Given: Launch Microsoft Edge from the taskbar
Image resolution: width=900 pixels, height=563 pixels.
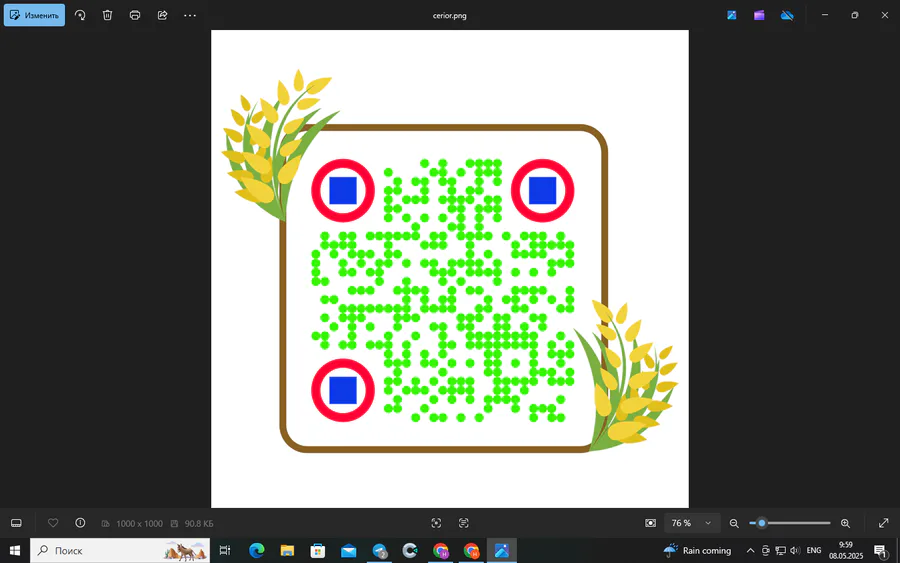Looking at the screenshot, I should click(257, 550).
